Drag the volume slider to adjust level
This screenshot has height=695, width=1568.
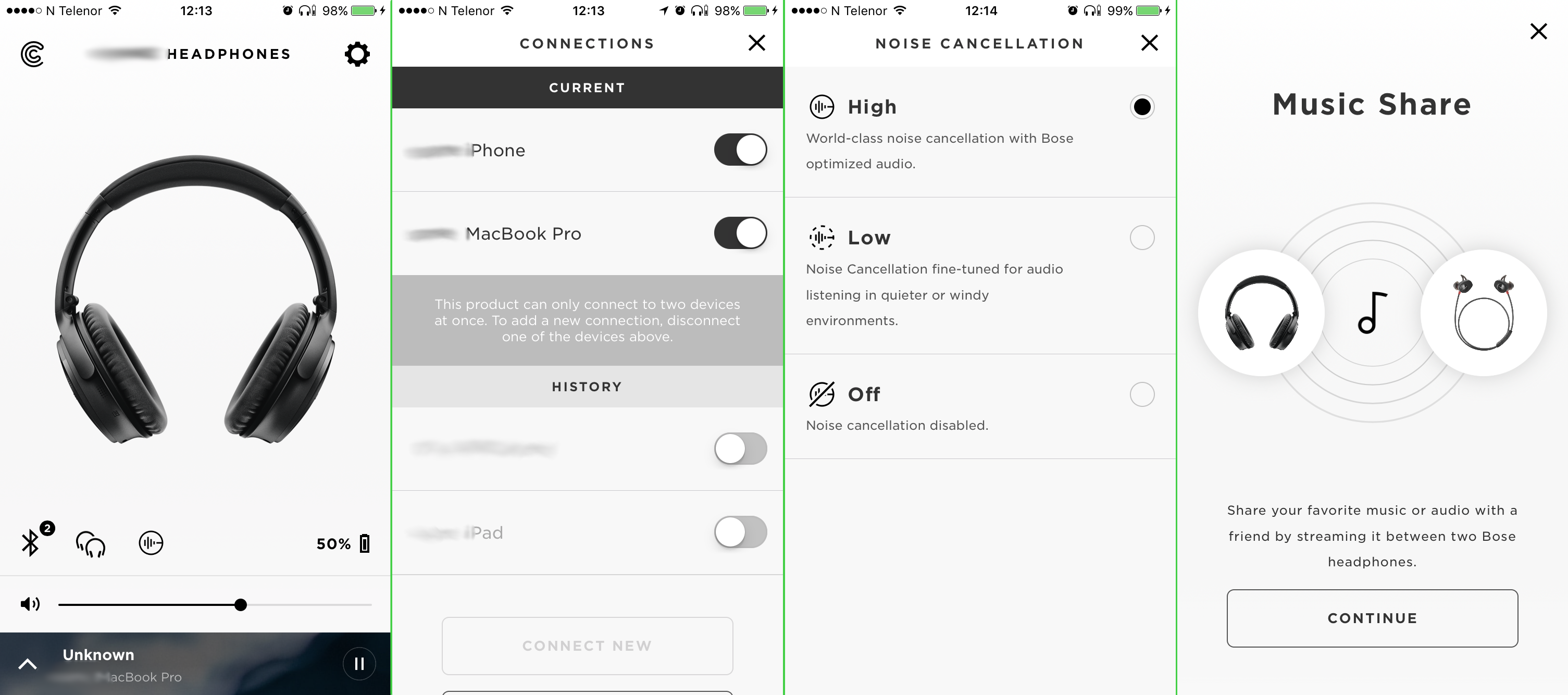240,604
